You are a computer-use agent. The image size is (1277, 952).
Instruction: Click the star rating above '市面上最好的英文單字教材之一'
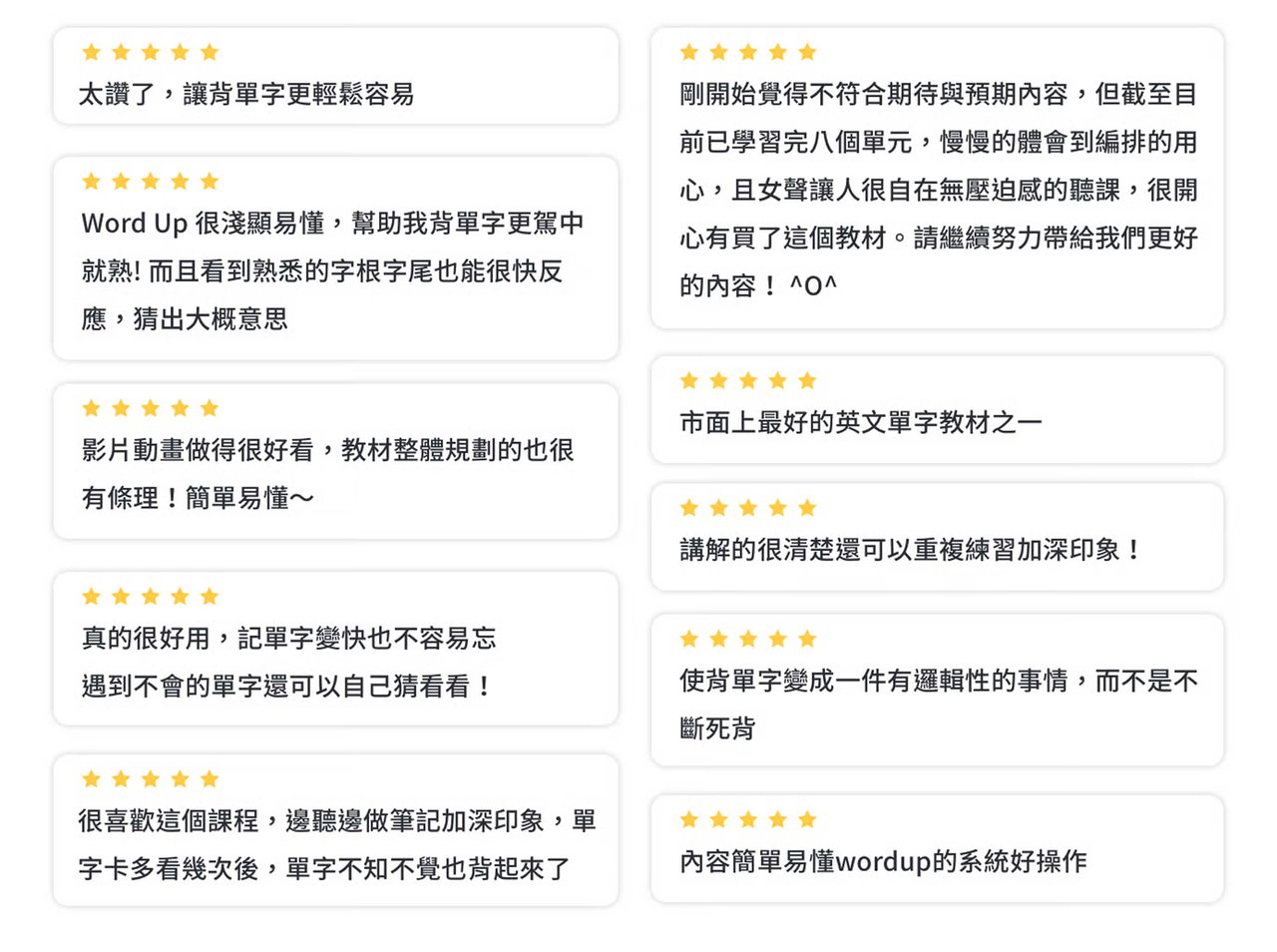(748, 380)
